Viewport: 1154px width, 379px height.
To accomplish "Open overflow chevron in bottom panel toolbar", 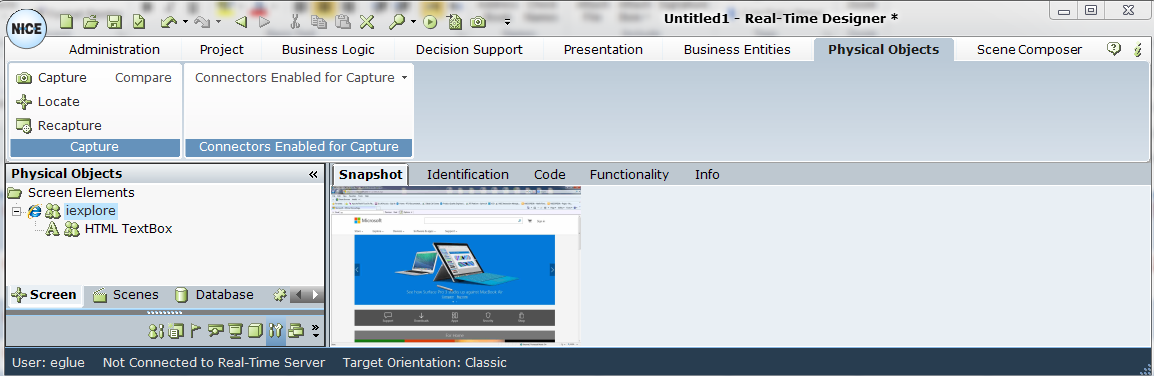I will tap(316, 331).
